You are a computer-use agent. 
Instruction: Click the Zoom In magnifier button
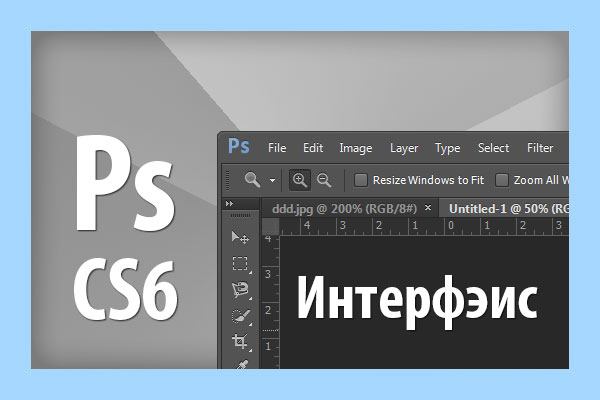point(299,180)
